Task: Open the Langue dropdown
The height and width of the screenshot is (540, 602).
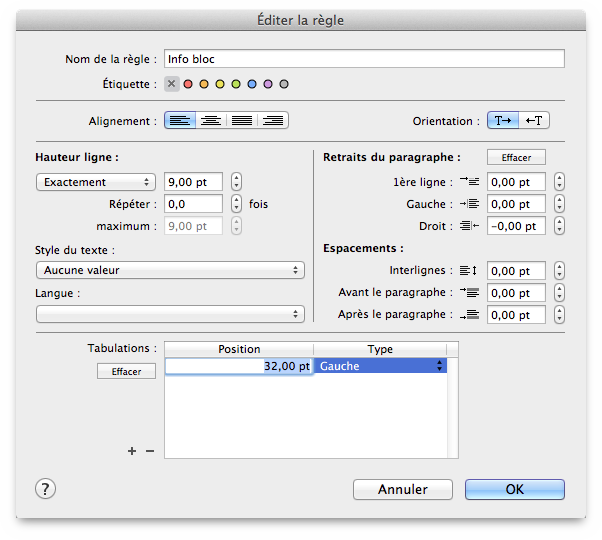Action: 170,314
